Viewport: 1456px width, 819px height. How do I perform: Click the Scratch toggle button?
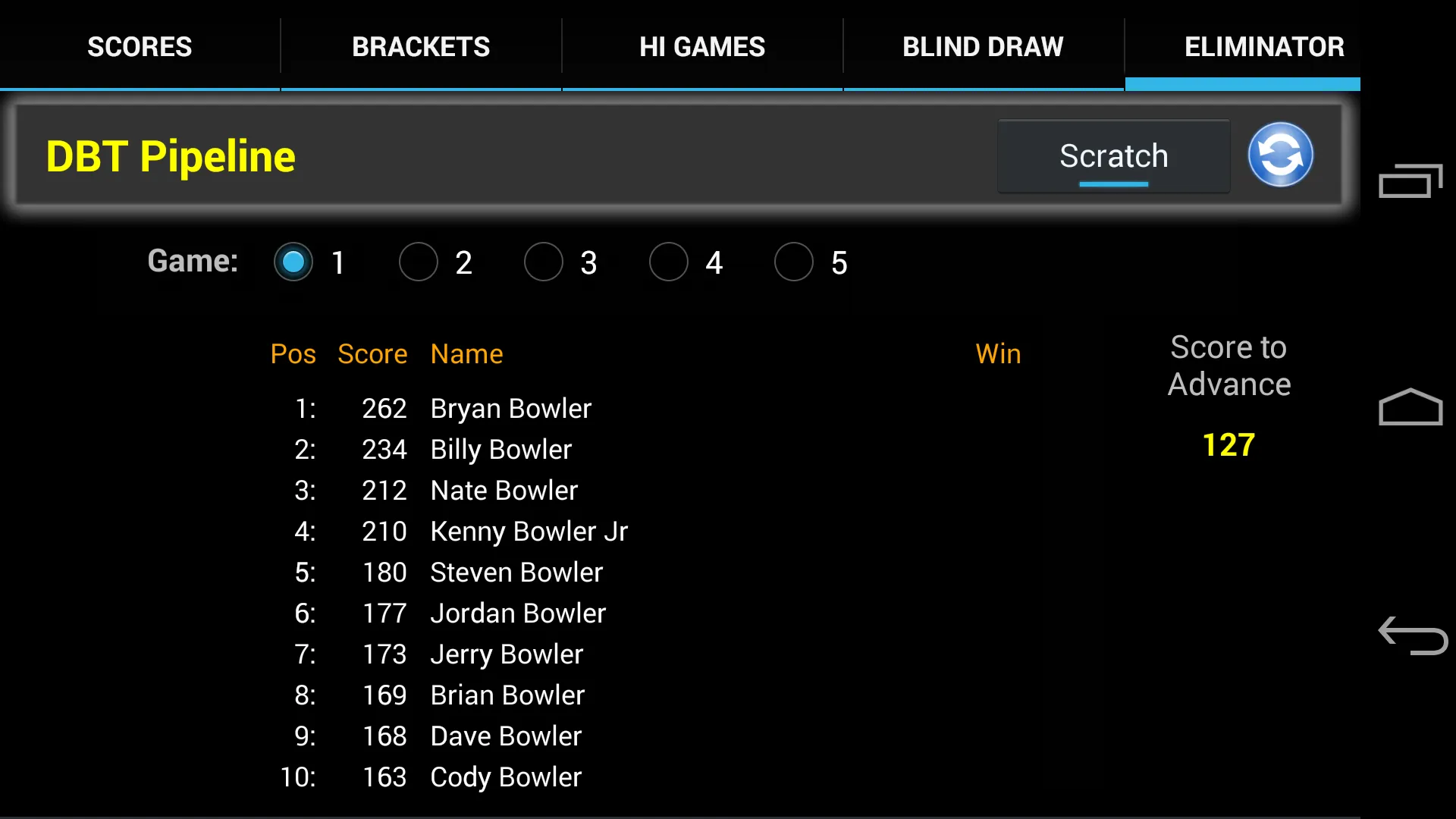point(1114,156)
